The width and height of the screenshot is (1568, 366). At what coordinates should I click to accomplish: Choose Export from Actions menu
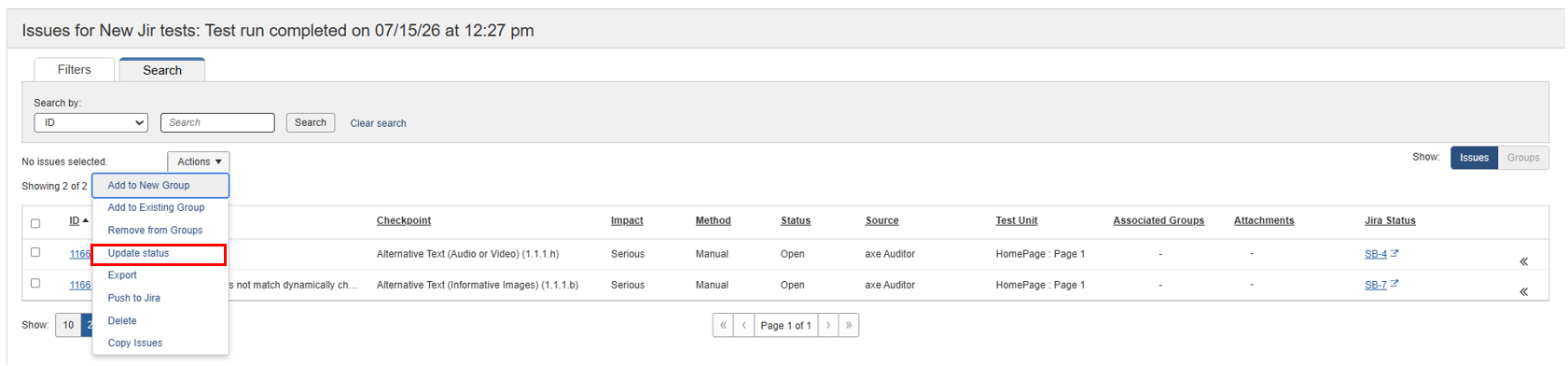point(160,275)
